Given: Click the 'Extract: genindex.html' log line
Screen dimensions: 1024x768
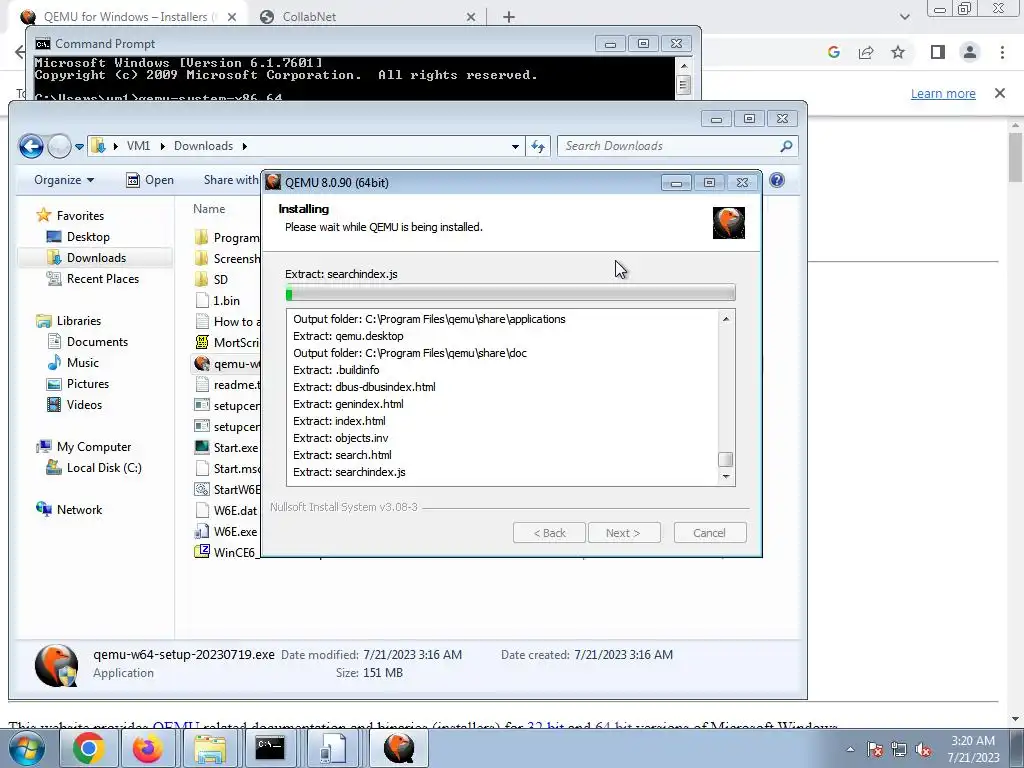Looking at the screenshot, I should [348, 404].
